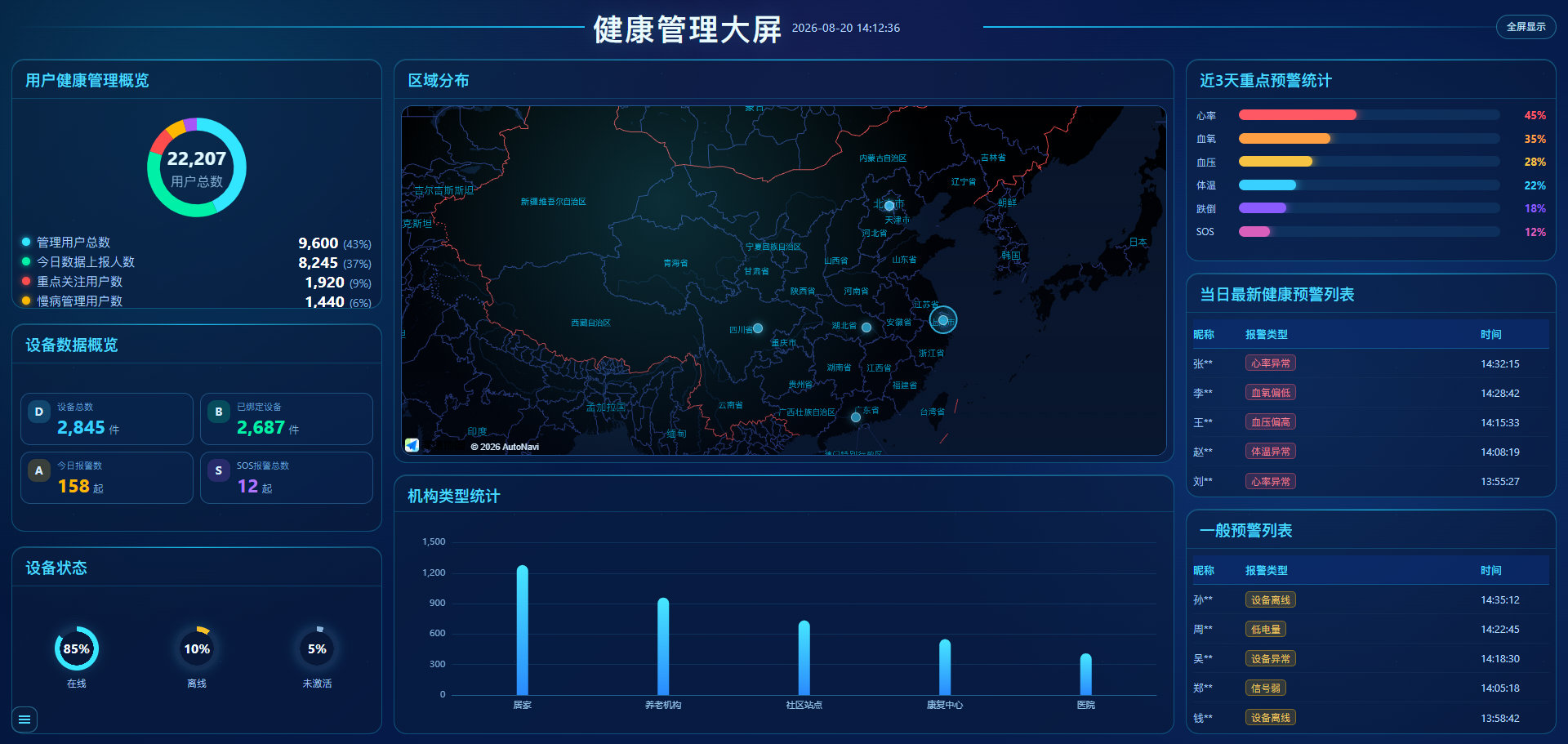Click the 时间 column header in 当日最新健康预警列表
1568x744 pixels.
click(1491, 335)
